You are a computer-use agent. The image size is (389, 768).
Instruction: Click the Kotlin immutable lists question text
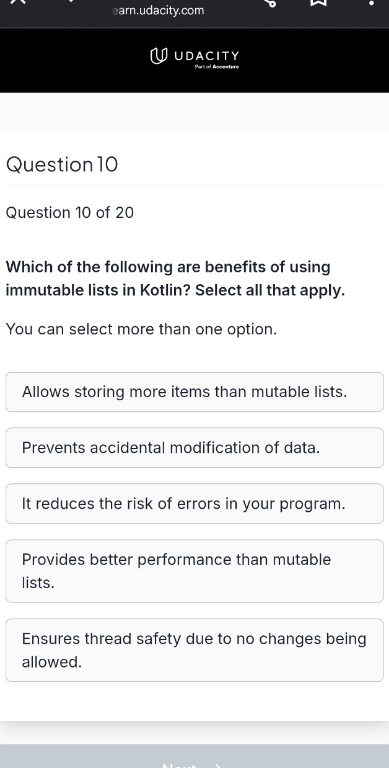175,278
